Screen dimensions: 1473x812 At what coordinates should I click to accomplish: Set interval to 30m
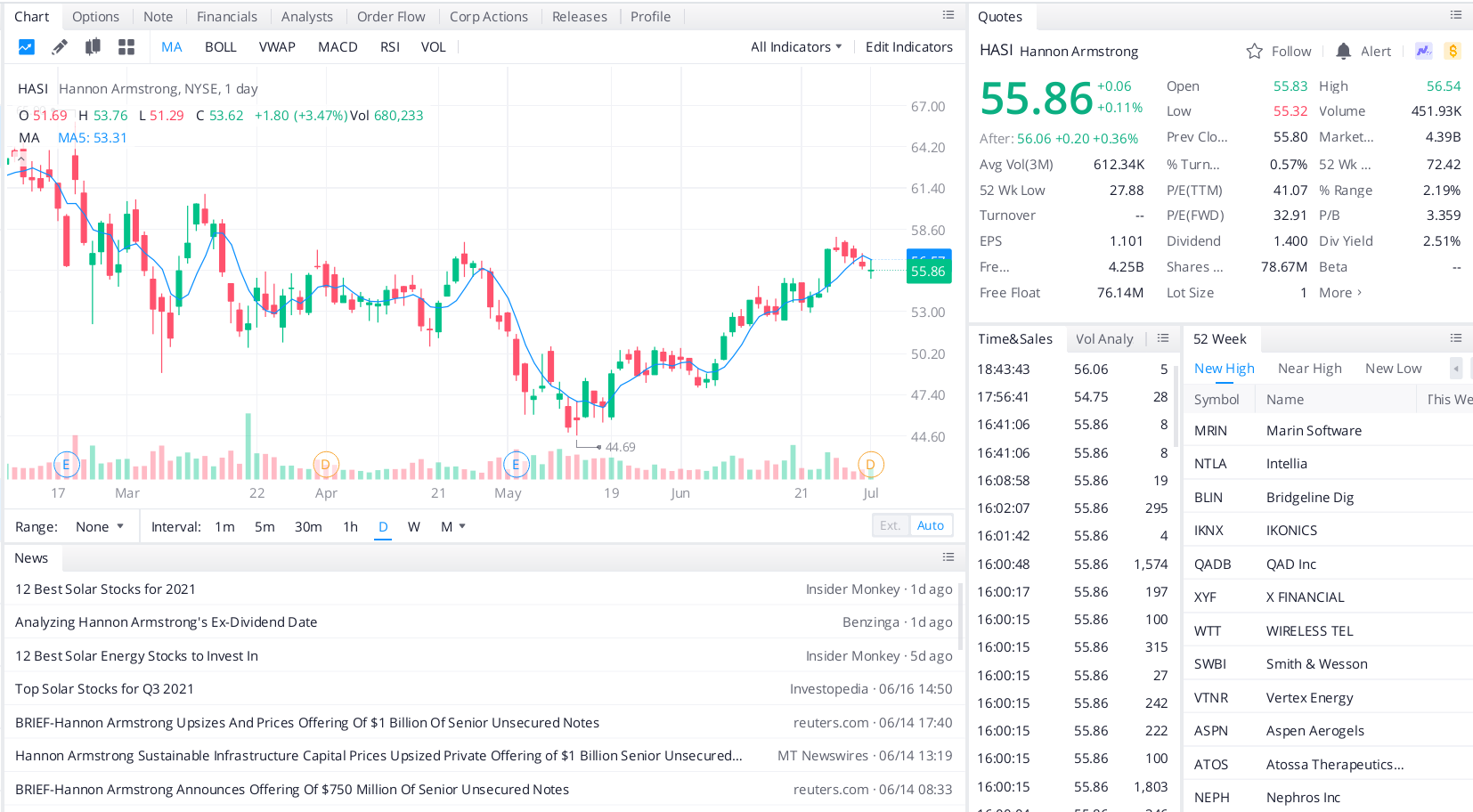coord(308,527)
